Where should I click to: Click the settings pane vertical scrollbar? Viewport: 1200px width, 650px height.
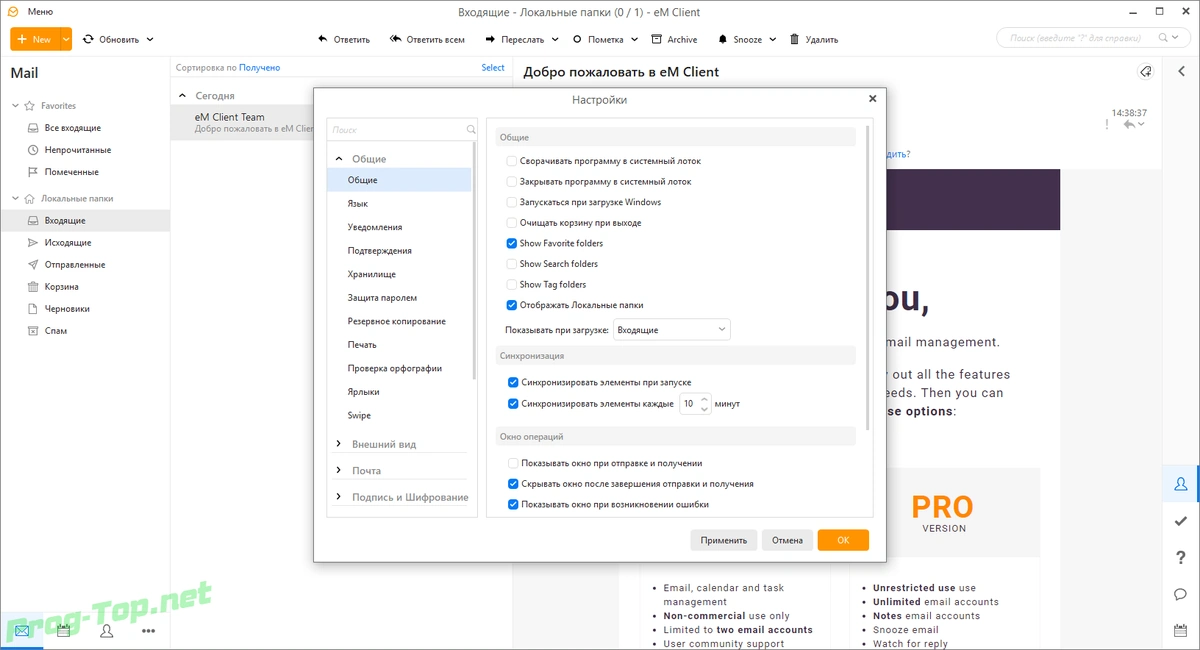[868, 278]
